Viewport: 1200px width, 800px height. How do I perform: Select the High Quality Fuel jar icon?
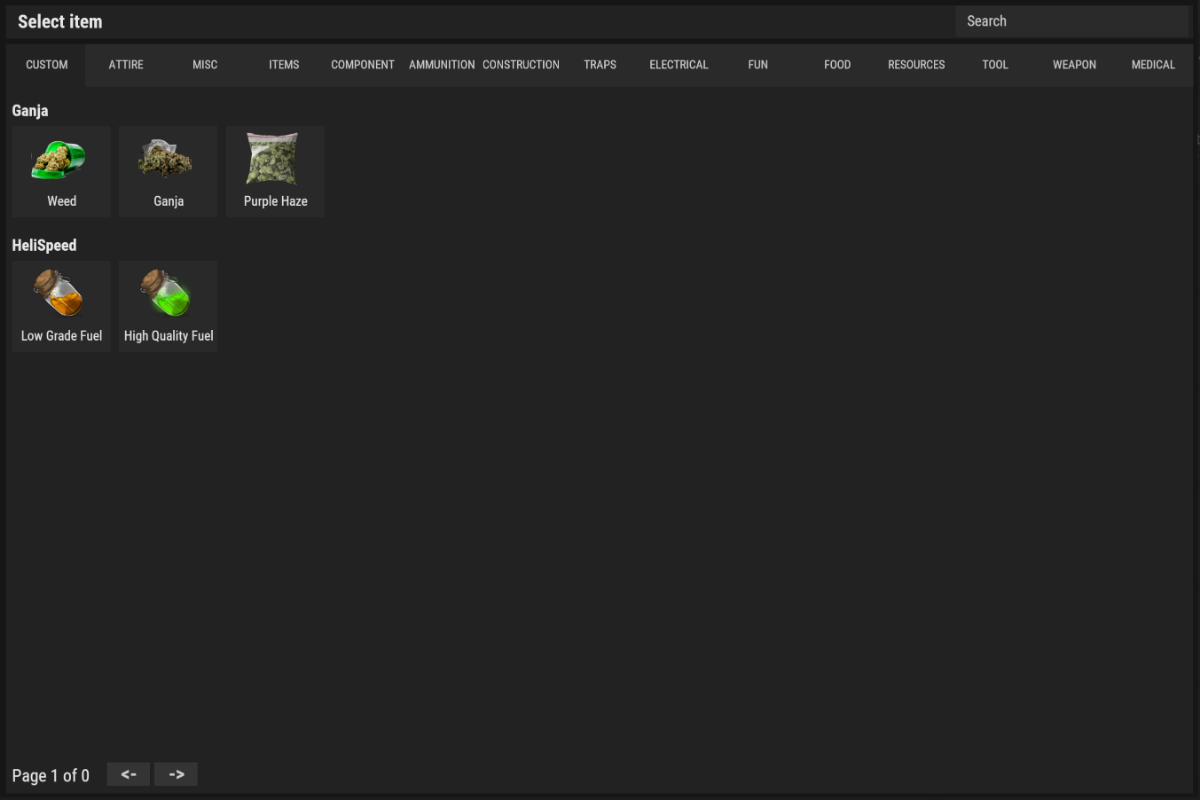(x=167, y=295)
